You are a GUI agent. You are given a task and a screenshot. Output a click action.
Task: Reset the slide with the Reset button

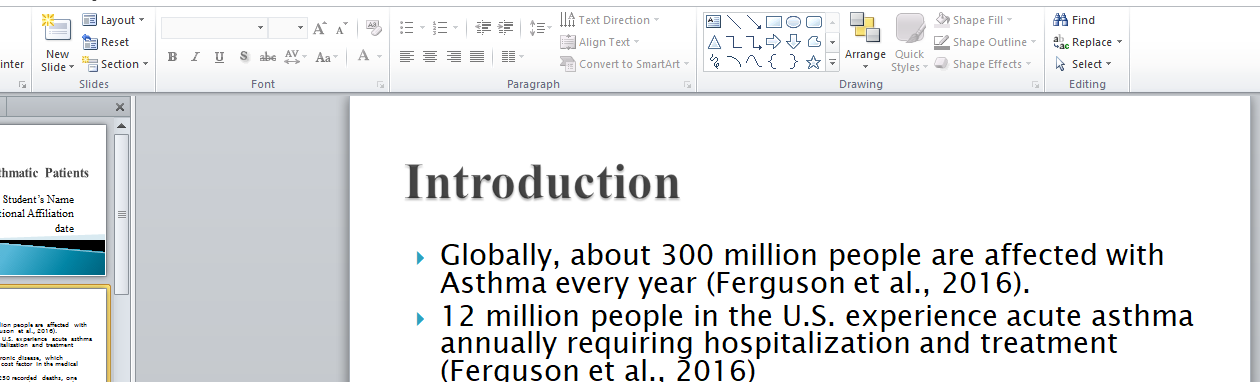pyautogui.click(x=107, y=42)
